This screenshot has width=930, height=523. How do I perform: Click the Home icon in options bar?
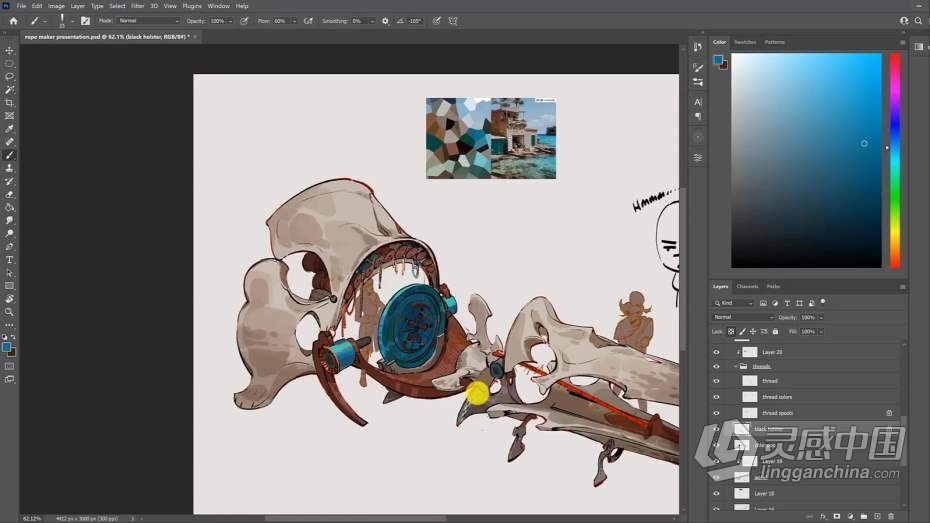click(x=13, y=20)
